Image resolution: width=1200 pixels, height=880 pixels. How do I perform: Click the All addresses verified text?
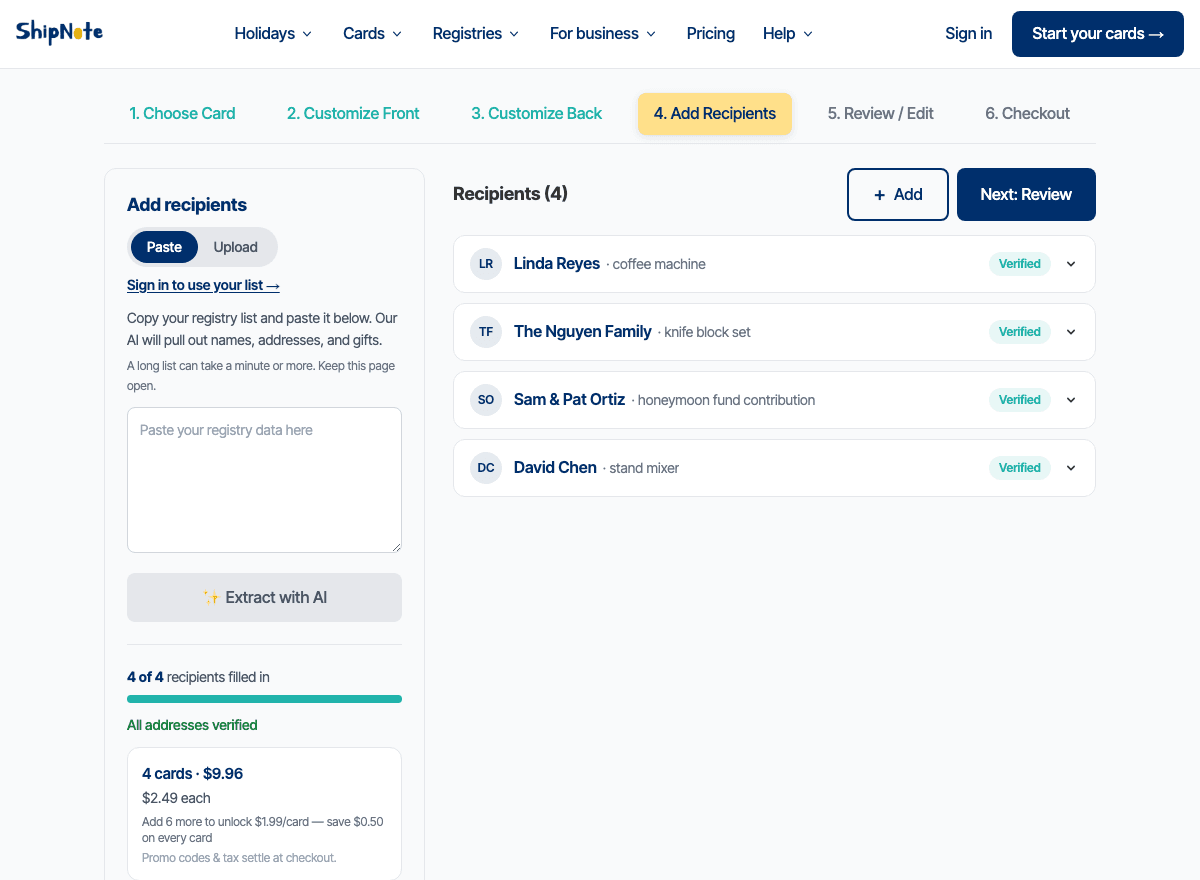pyautogui.click(x=192, y=725)
